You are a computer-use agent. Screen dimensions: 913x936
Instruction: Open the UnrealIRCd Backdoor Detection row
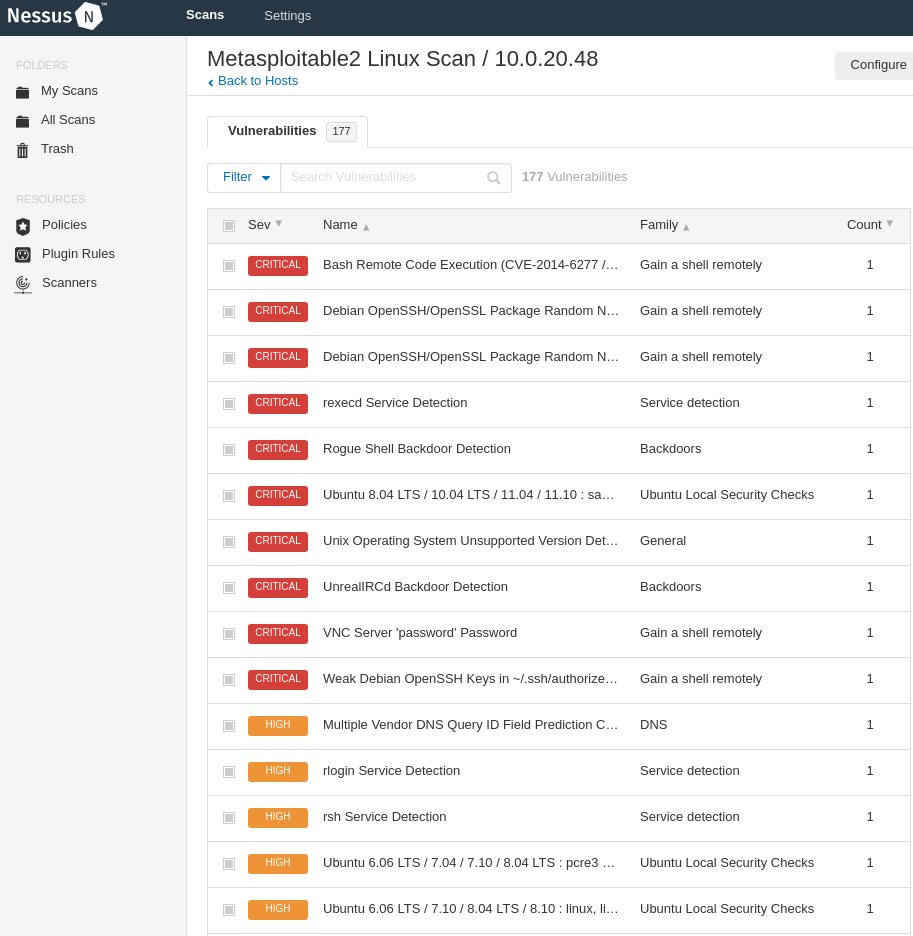tap(559, 587)
